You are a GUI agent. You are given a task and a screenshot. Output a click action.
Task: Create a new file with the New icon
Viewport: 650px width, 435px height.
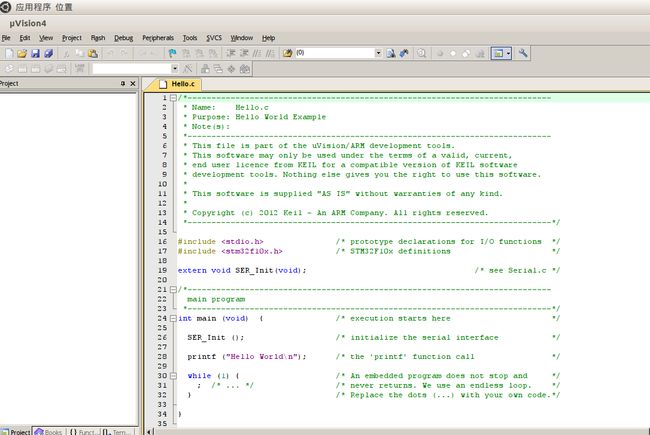(9, 53)
